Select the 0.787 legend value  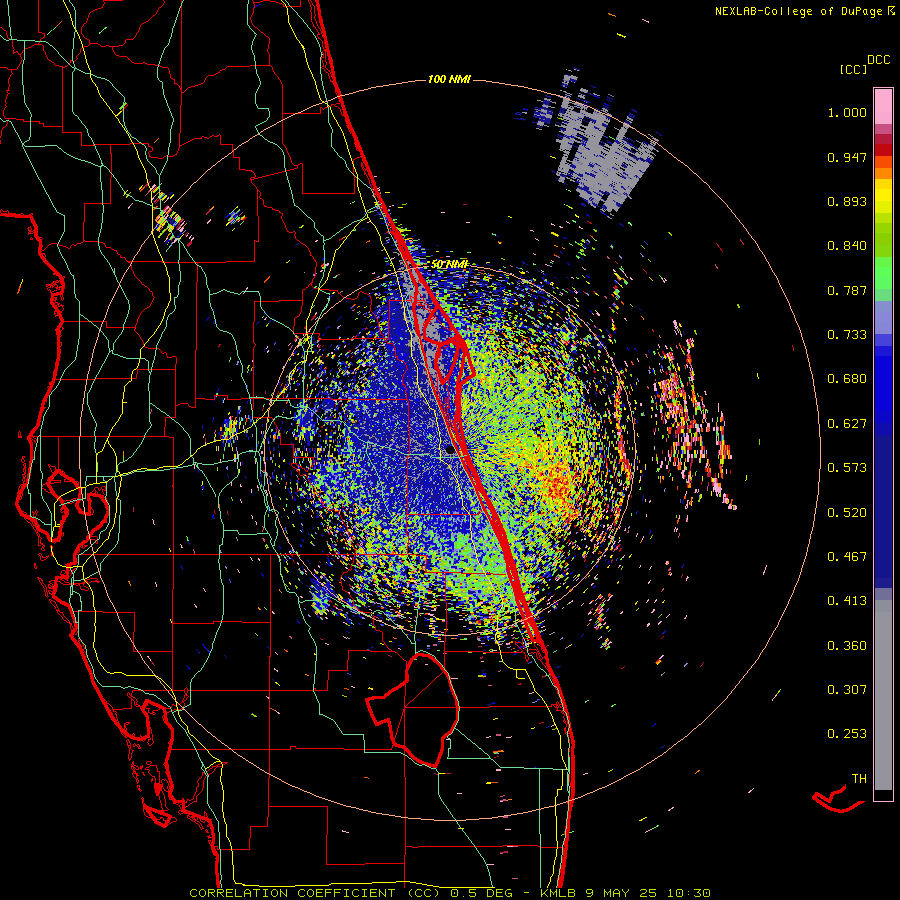(847, 290)
